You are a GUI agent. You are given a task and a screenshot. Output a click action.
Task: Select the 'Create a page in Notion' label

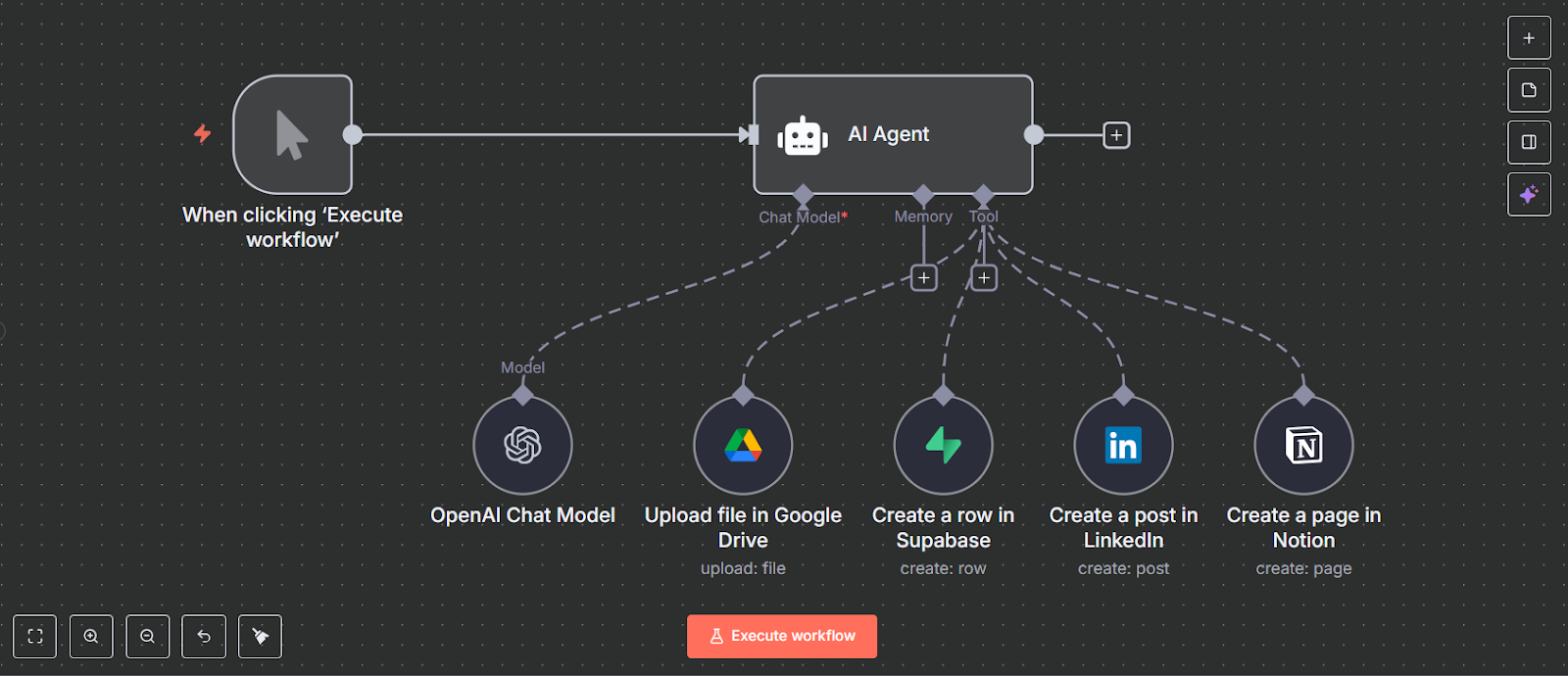point(1303,528)
